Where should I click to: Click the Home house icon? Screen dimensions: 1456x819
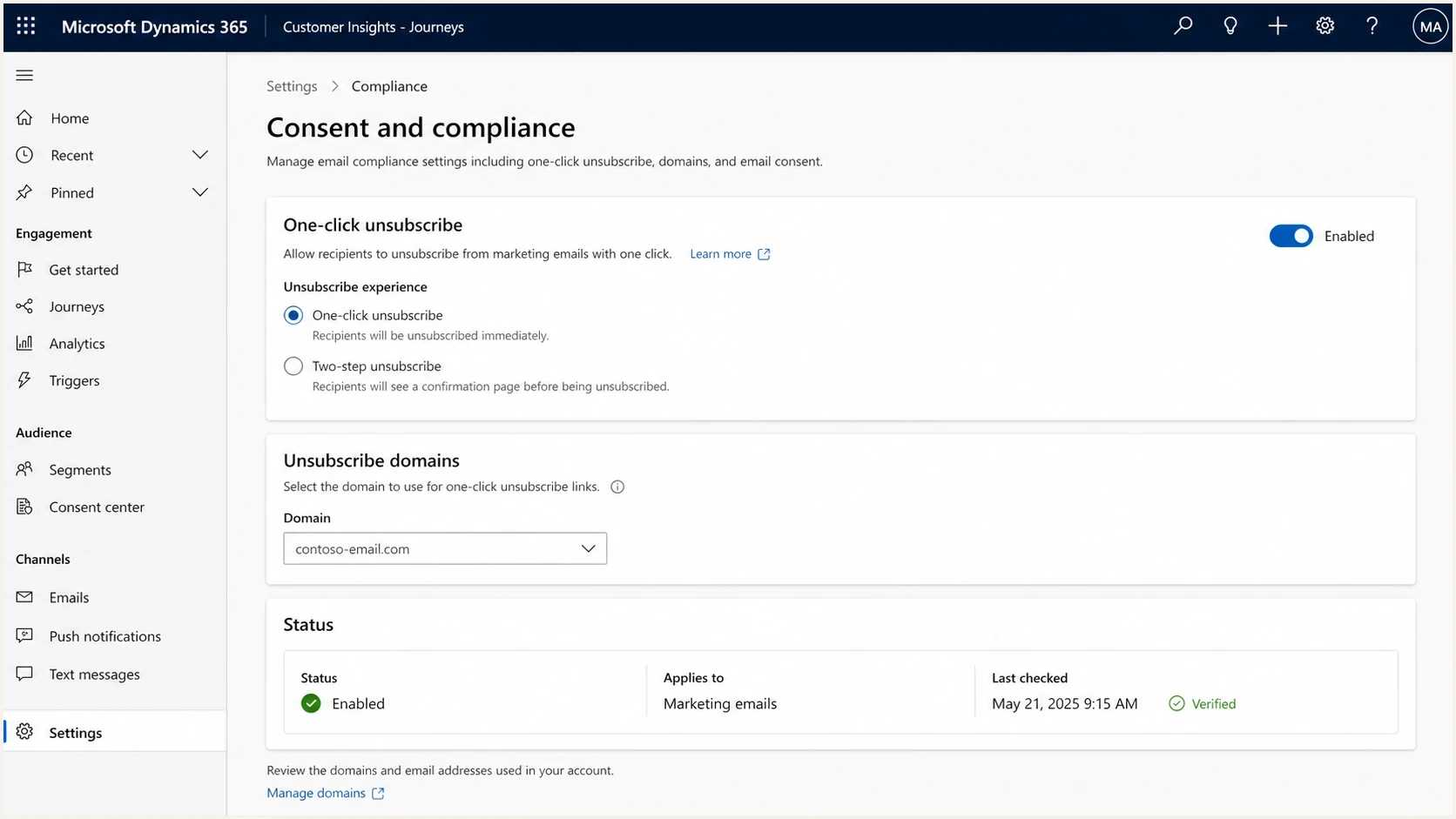tap(24, 117)
